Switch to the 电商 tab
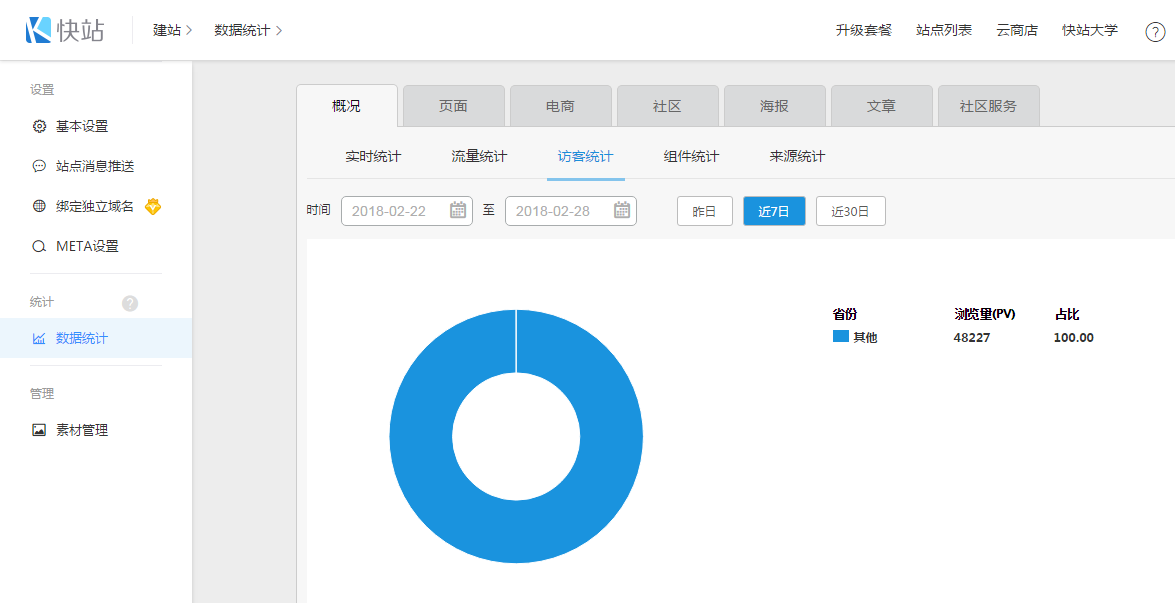The height and width of the screenshot is (603, 1175). point(560,106)
